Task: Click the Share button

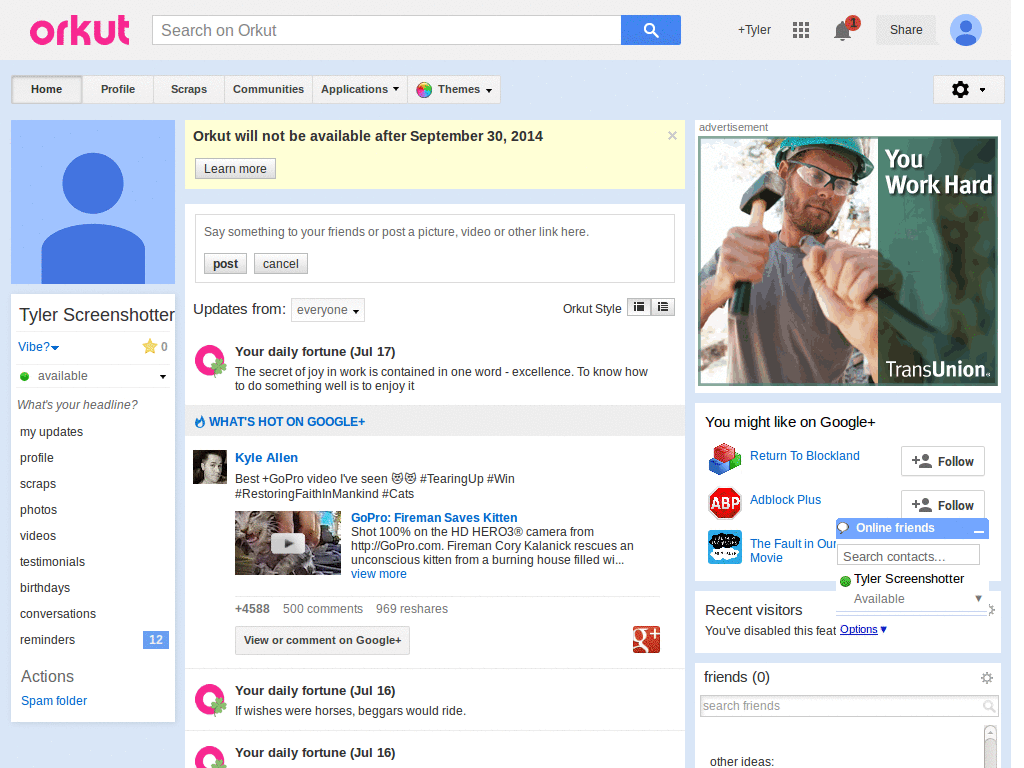Action: (x=906, y=30)
